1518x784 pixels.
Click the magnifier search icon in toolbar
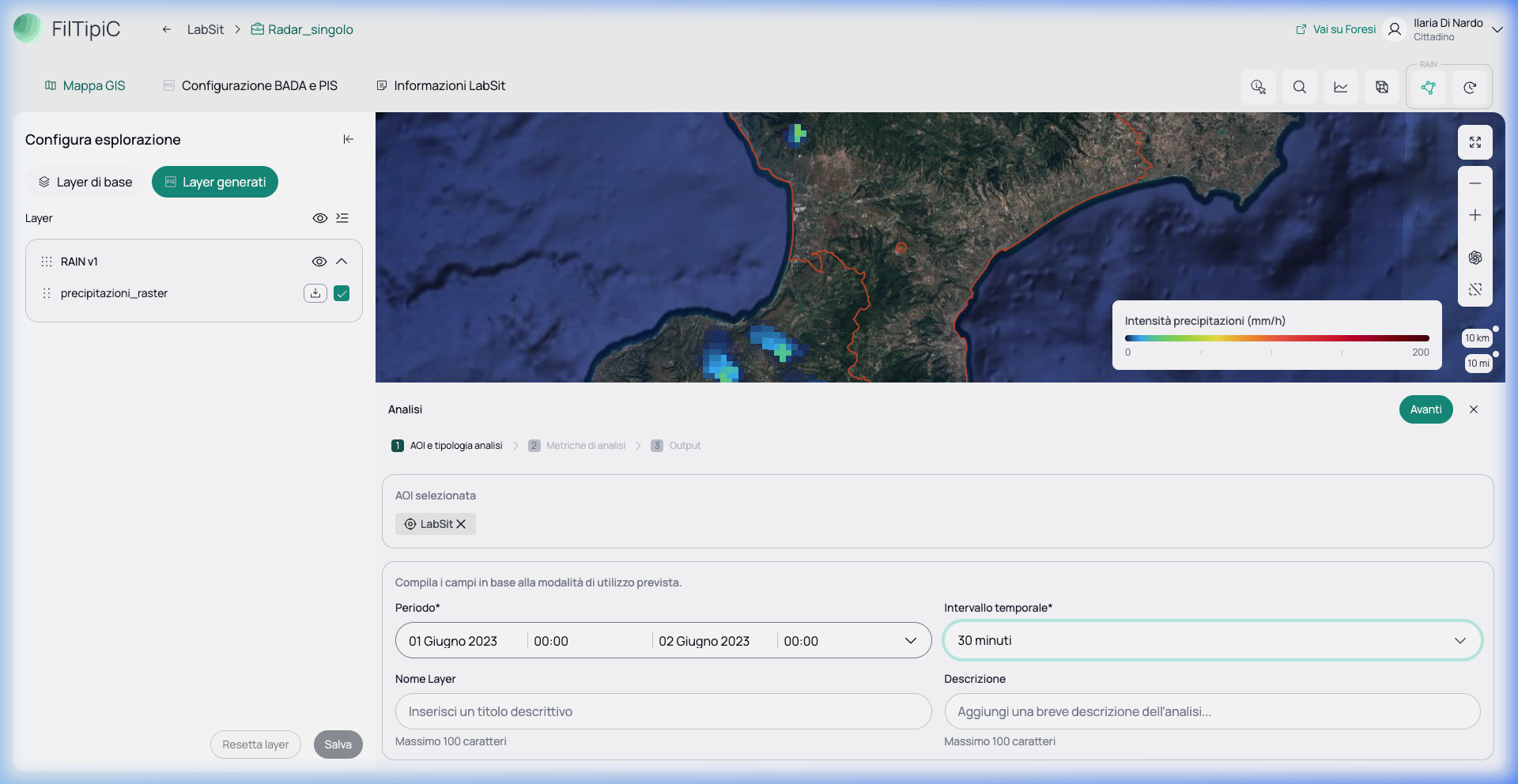[1300, 87]
